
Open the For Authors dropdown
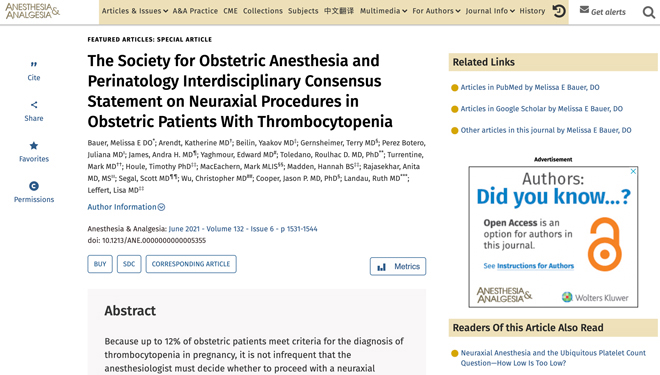point(436,11)
